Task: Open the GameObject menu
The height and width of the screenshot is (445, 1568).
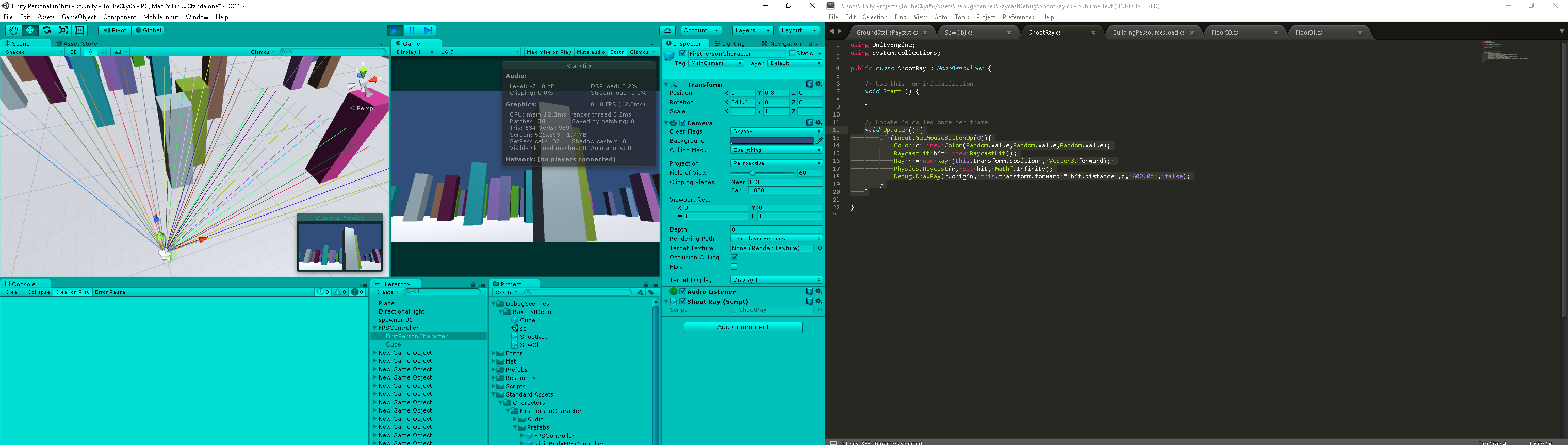Action: pyautogui.click(x=78, y=17)
